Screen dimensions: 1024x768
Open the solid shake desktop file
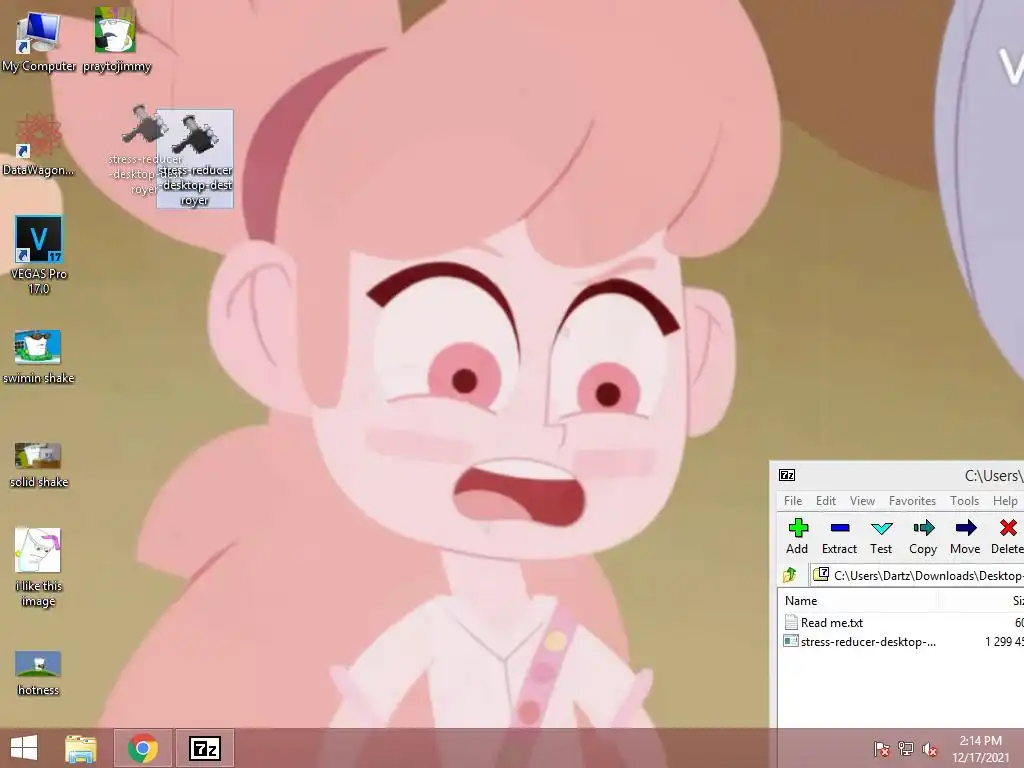pos(39,465)
